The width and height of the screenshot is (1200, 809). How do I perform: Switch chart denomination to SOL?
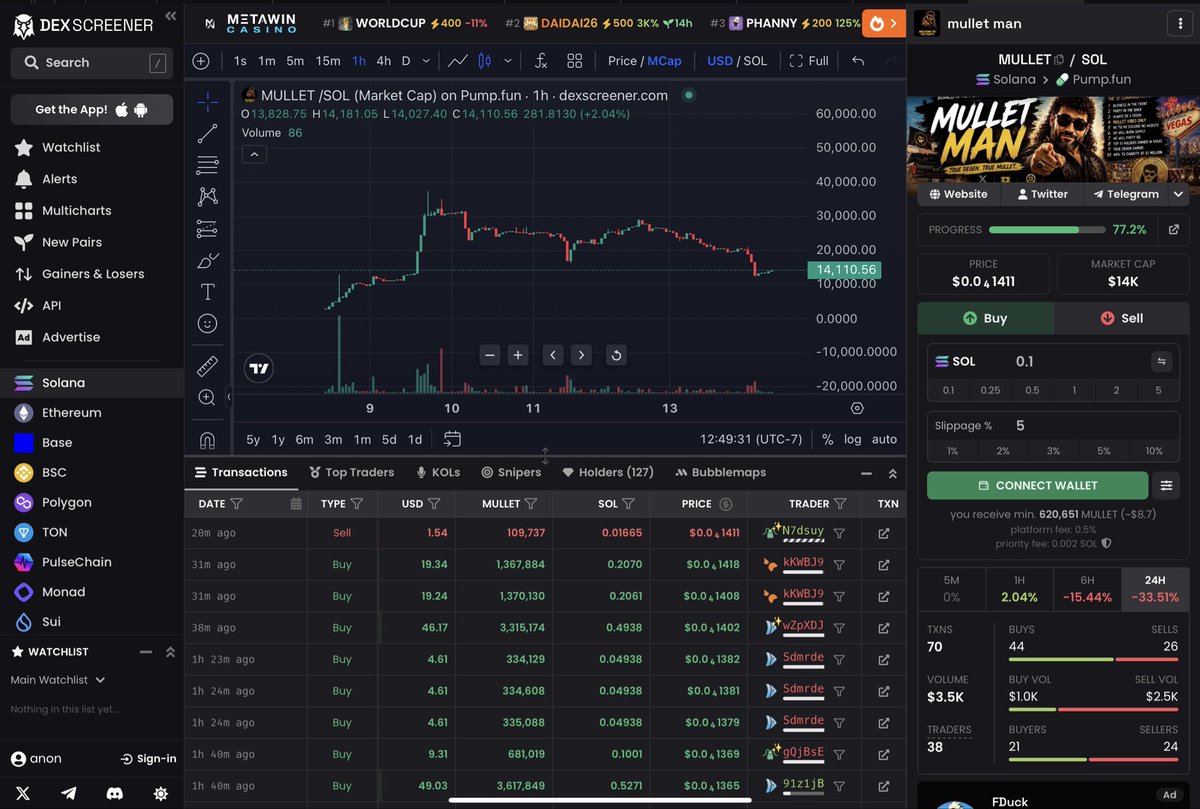(x=755, y=61)
